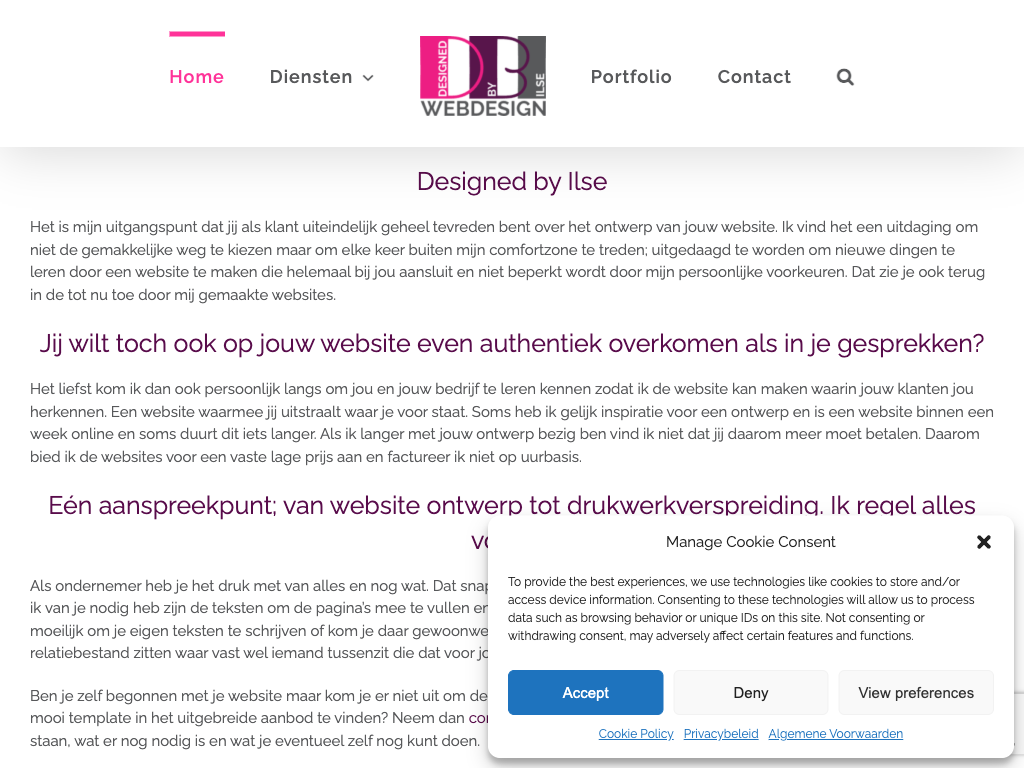Click the cookie consent description text
This screenshot has height=768, width=1024.
coord(740,608)
